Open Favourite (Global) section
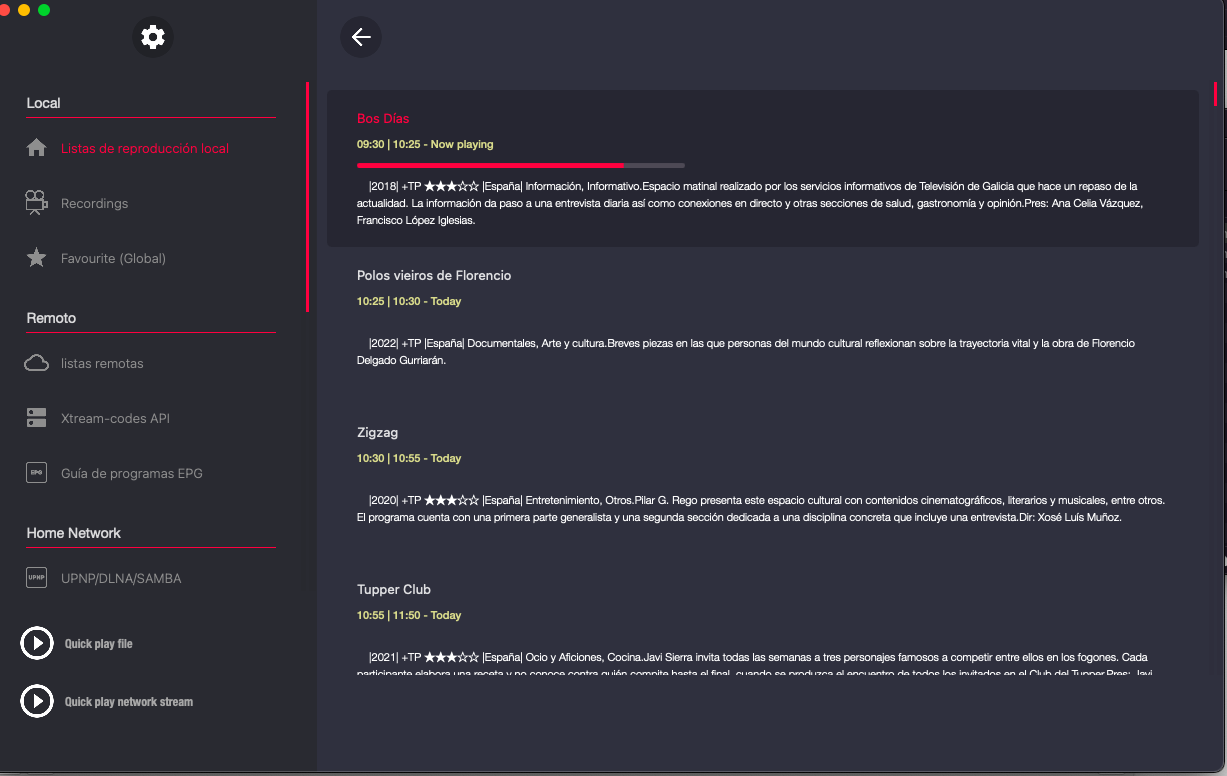Image resolution: width=1227 pixels, height=776 pixels. click(x=113, y=258)
